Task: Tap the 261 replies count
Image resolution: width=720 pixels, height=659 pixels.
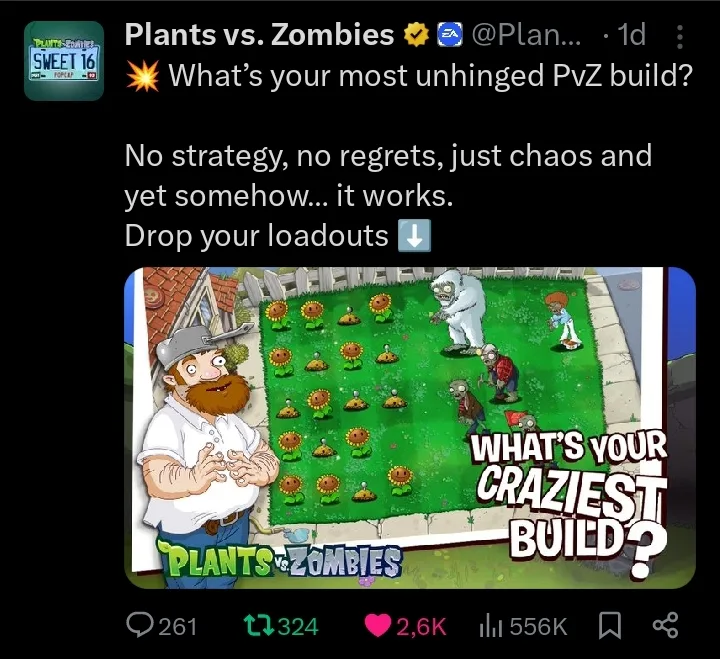Action: (x=177, y=627)
